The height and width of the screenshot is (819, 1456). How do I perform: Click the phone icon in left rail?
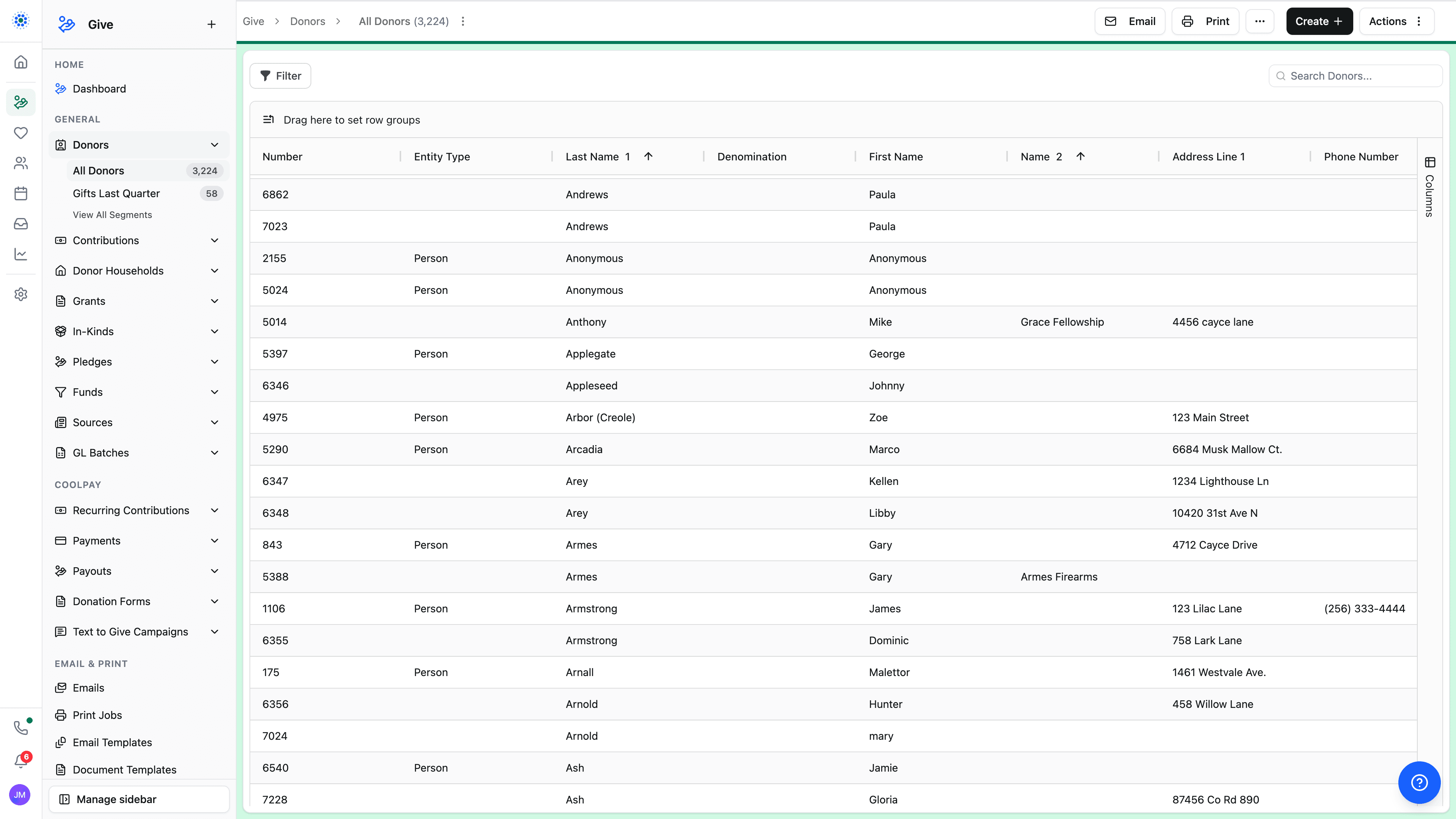coord(21,728)
